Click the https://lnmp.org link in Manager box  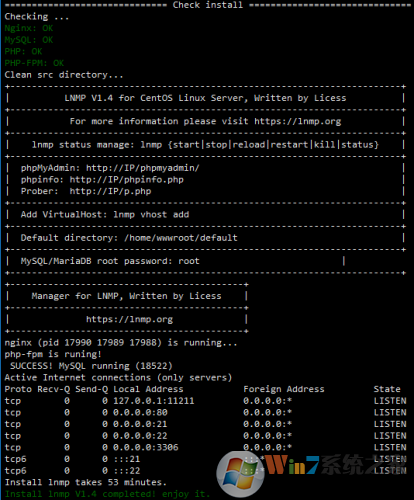click(x=129, y=319)
